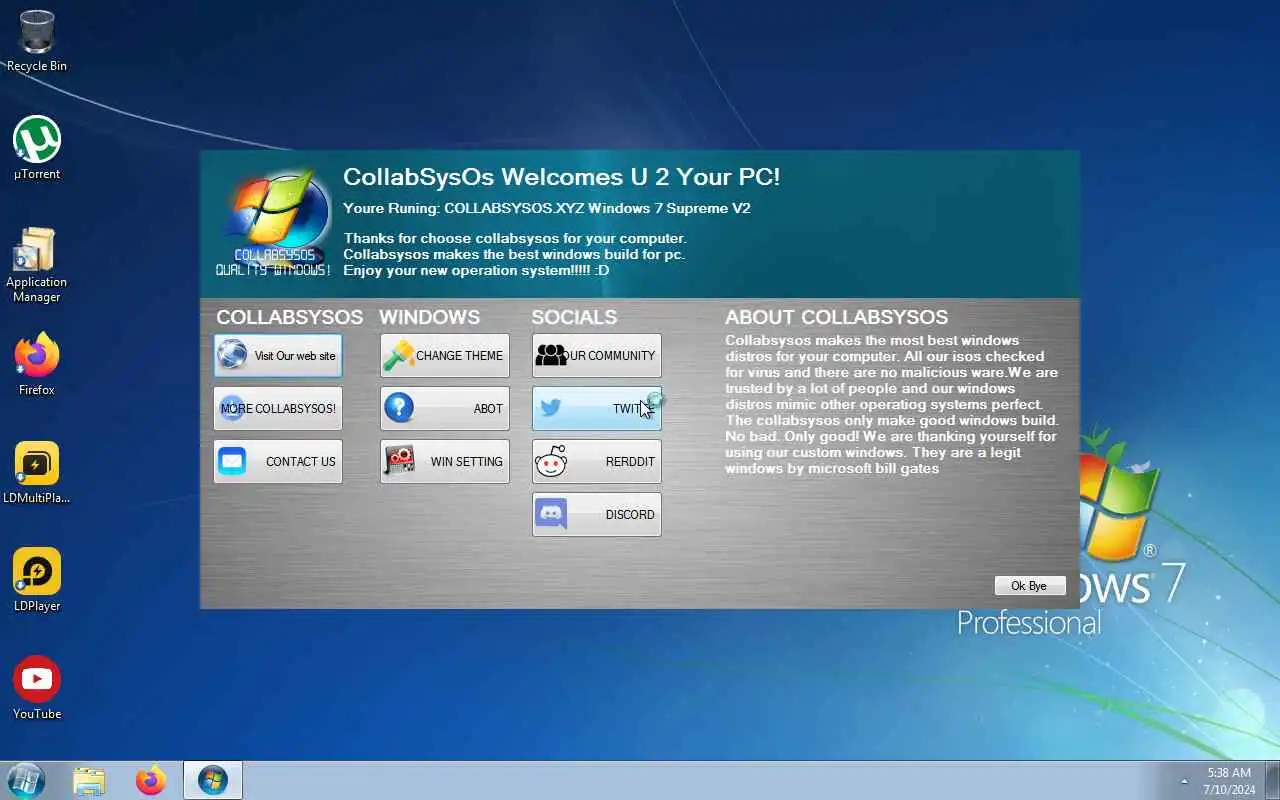Image resolution: width=1280 pixels, height=800 pixels.
Task: Open LDMultiPlayer desktop shortcut
Action: coord(37,472)
